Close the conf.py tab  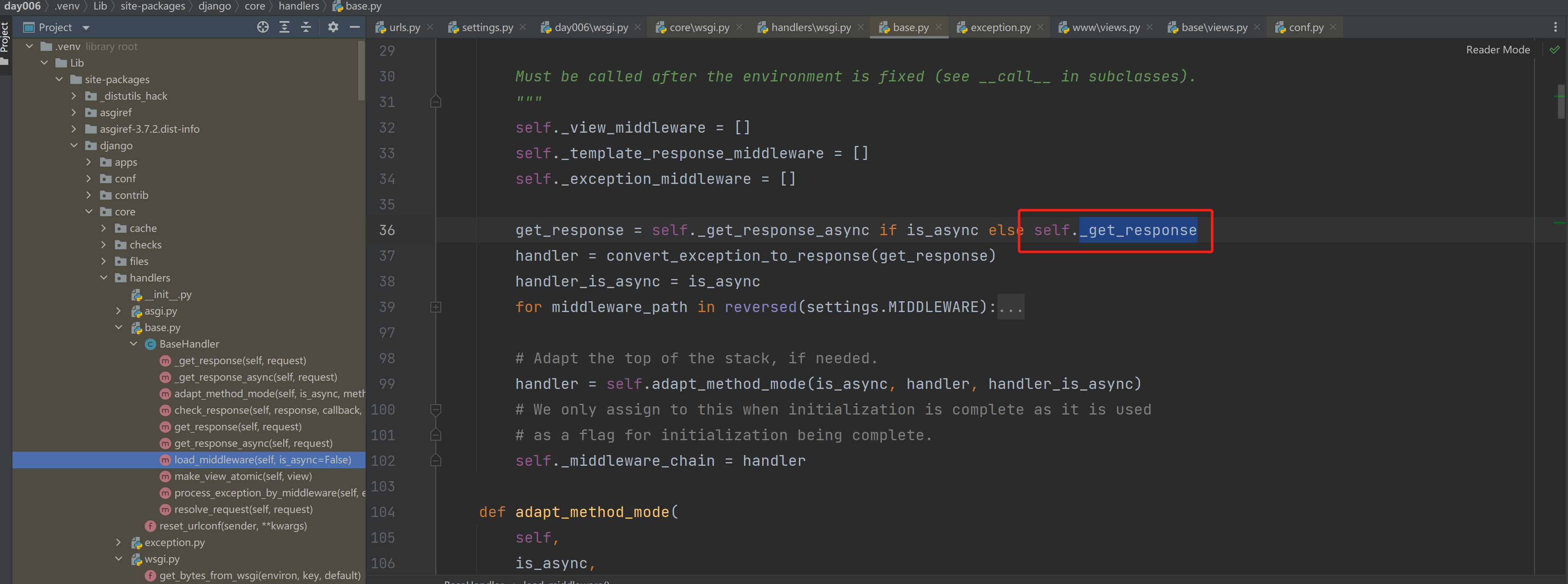[1333, 27]
